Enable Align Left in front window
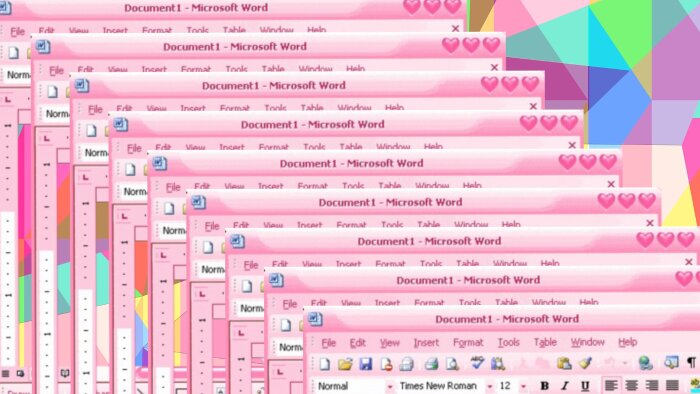 coord(611,385)
